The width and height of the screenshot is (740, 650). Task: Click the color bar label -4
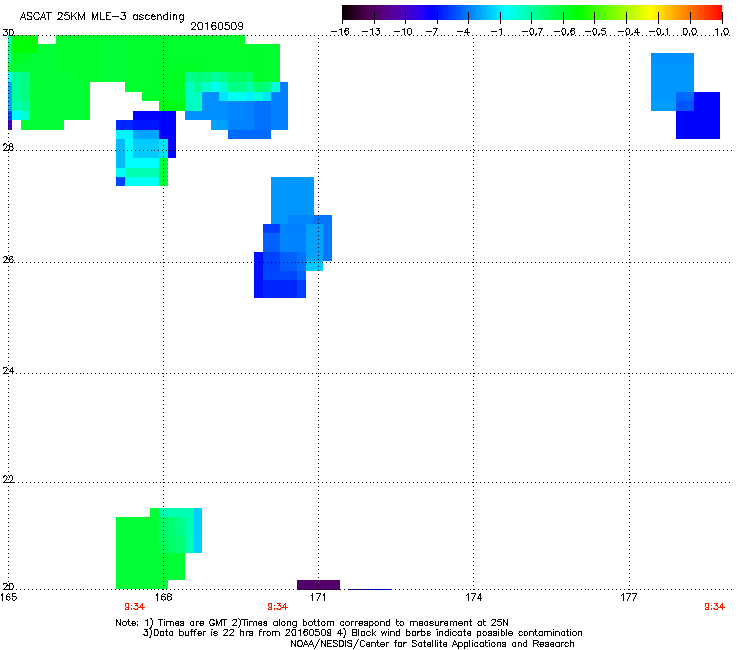(x=464, y=32)
